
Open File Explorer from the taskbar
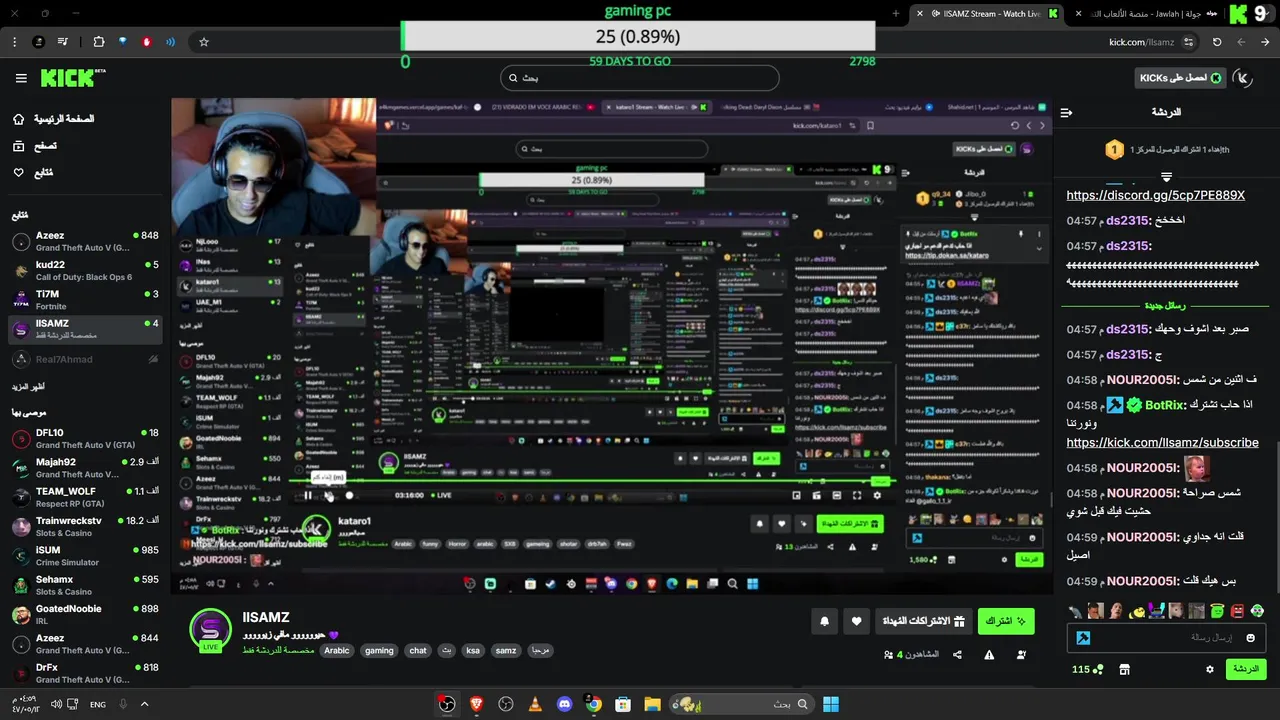tap(652, 704)
